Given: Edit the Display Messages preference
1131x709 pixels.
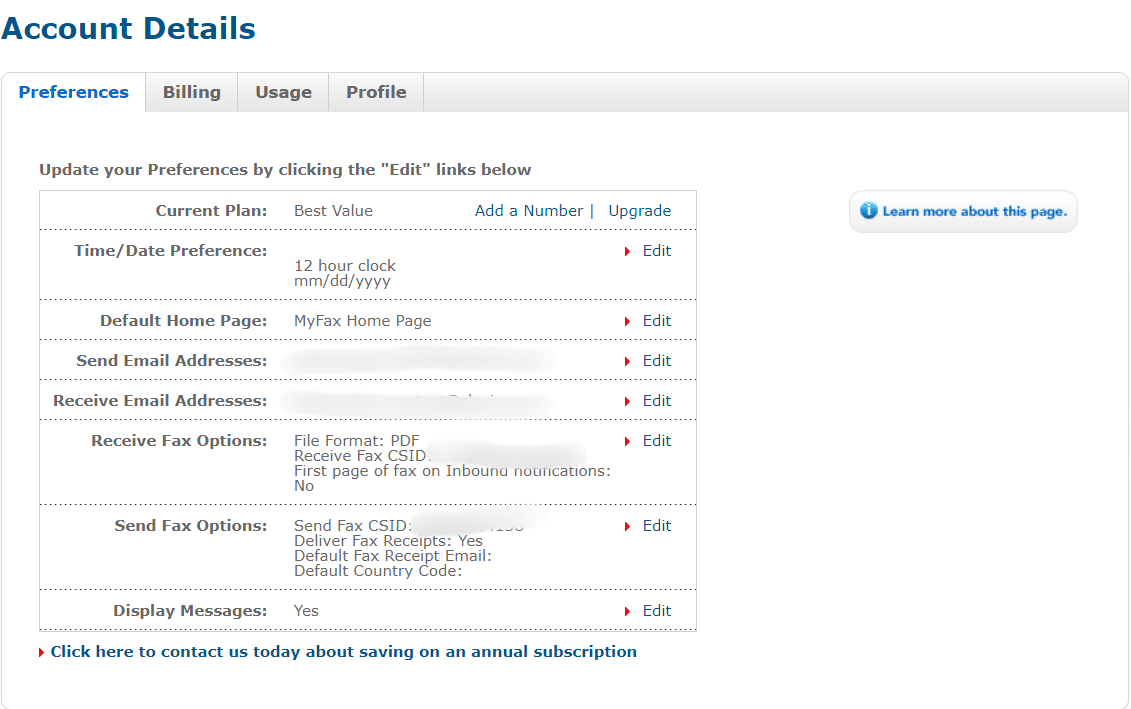Looking at the screenshot, I should coord(657,610).
